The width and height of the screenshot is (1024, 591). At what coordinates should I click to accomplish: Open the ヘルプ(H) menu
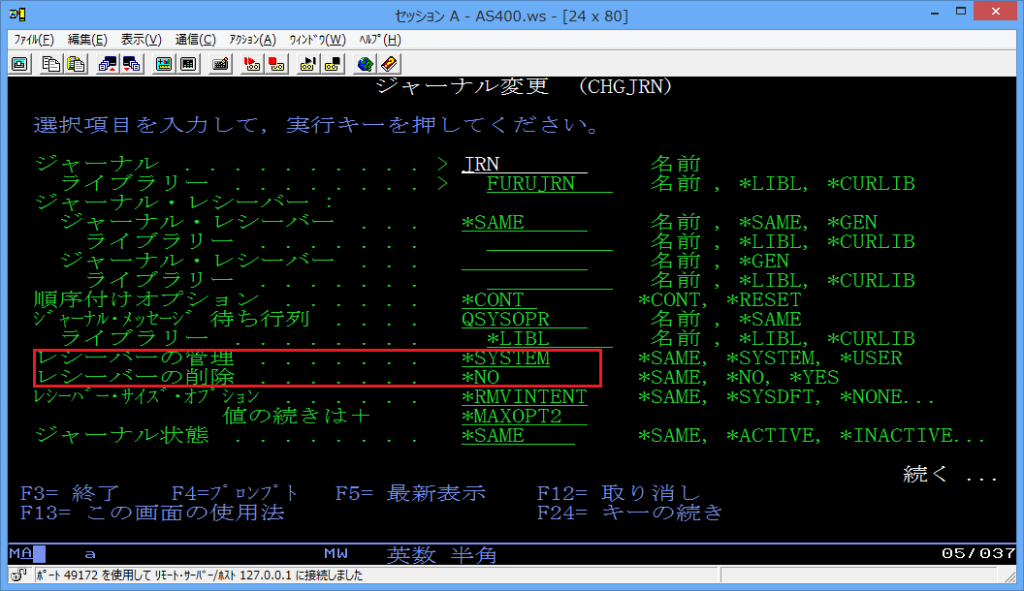coord(380,40)
